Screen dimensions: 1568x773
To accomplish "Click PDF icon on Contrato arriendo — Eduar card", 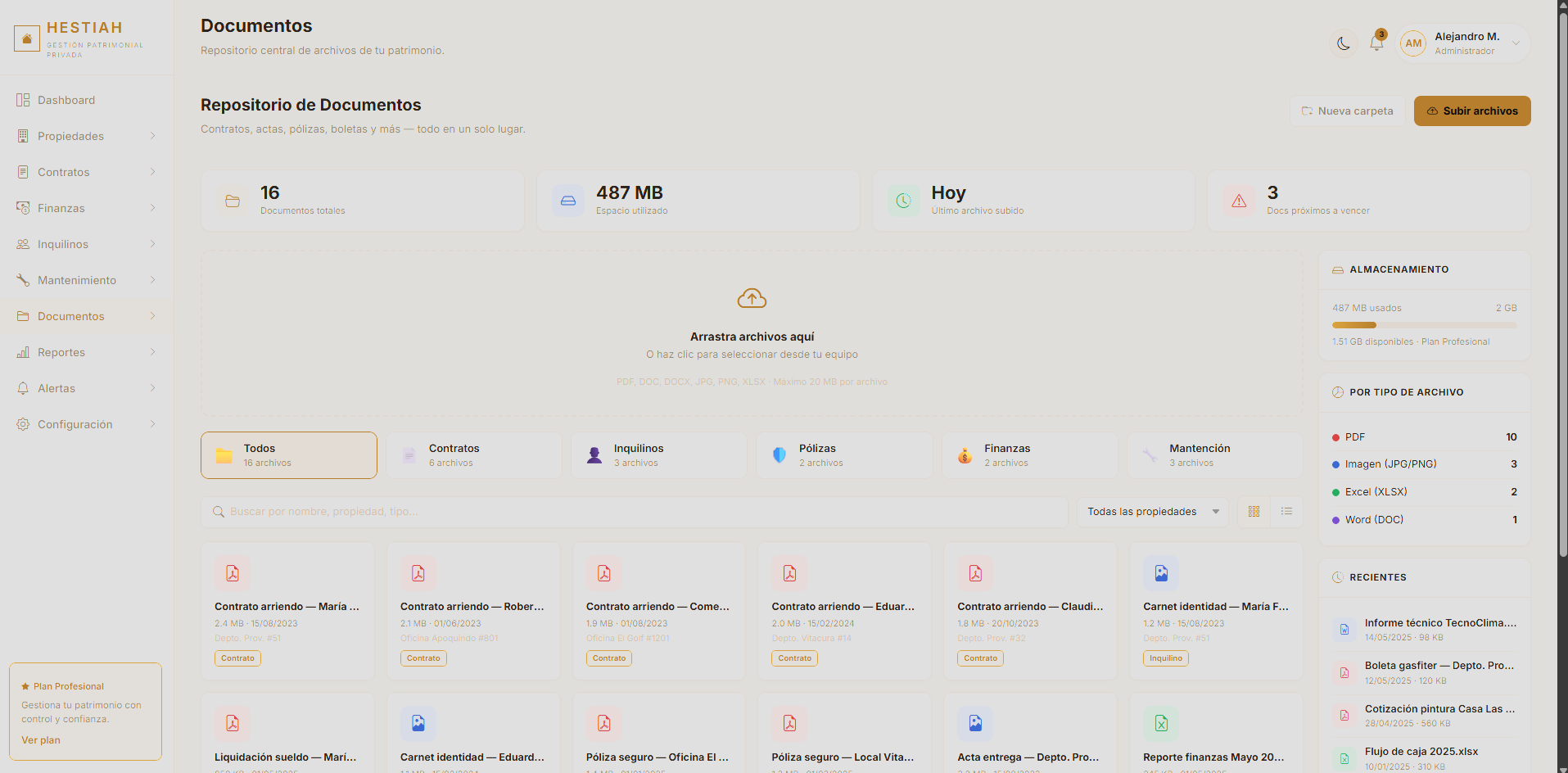I will coord(789,573).
